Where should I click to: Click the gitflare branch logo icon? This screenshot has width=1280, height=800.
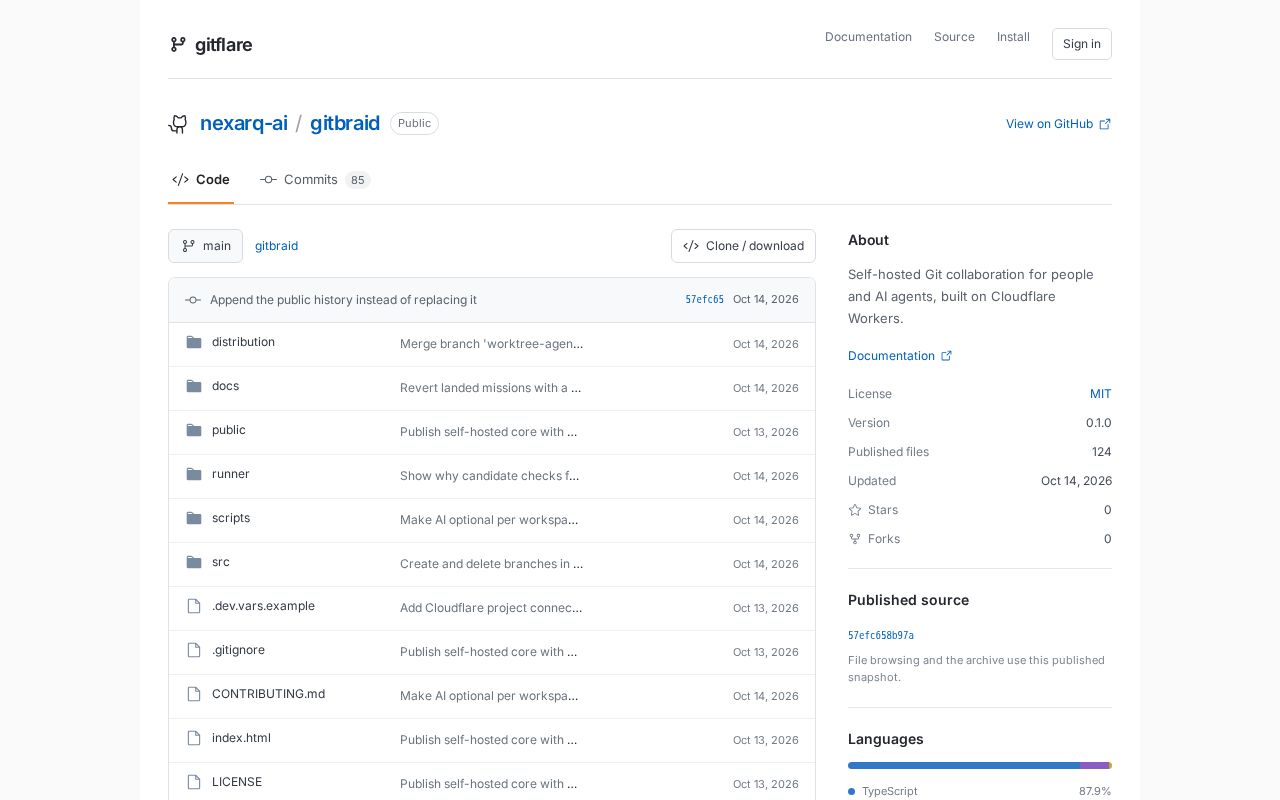(178, 44)
